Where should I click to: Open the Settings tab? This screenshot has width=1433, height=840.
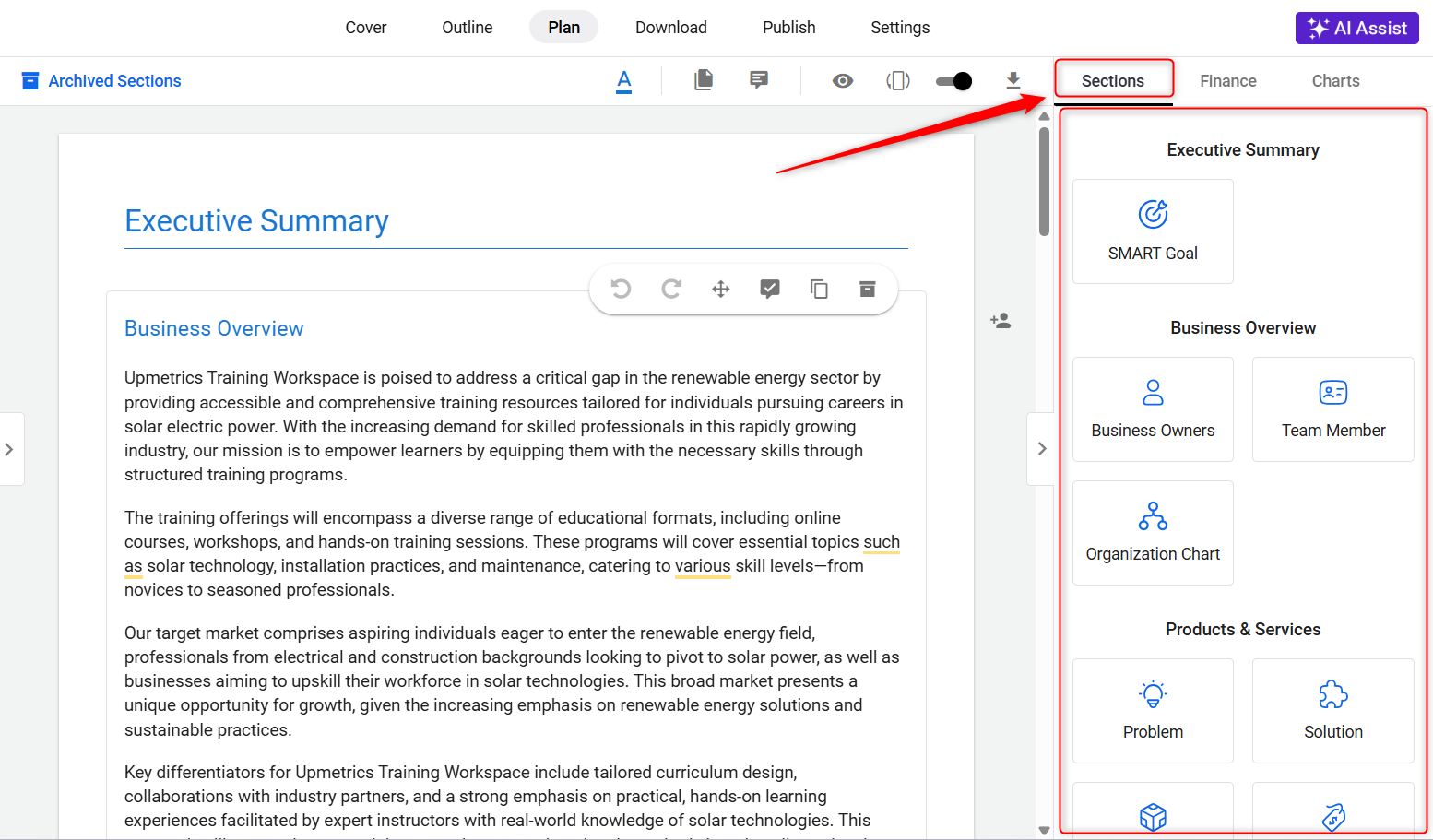(900, 28)
